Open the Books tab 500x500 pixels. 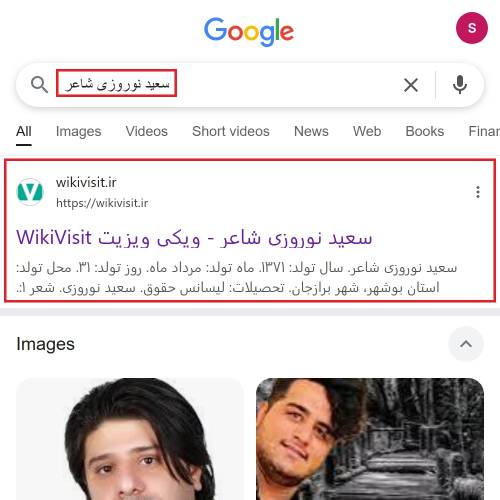pos(424,131)
